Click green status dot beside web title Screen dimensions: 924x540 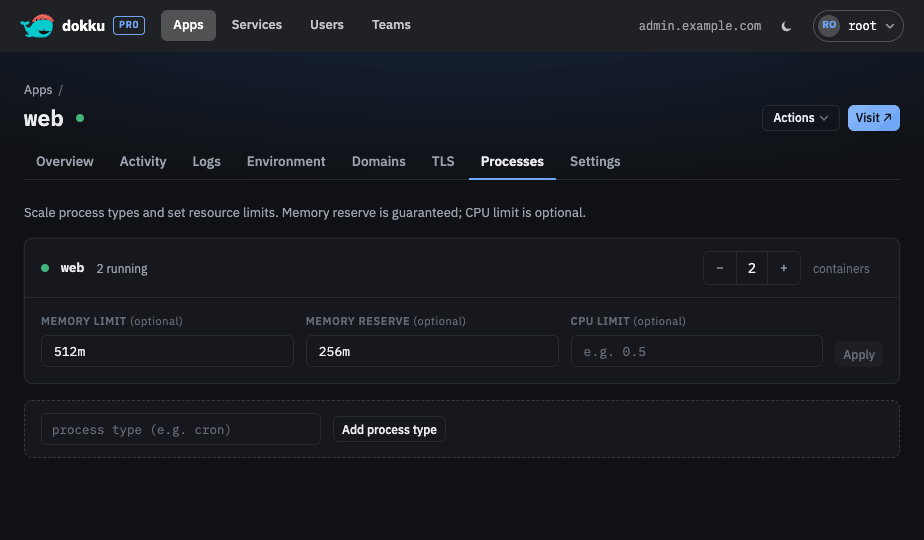tap(80, 118)
